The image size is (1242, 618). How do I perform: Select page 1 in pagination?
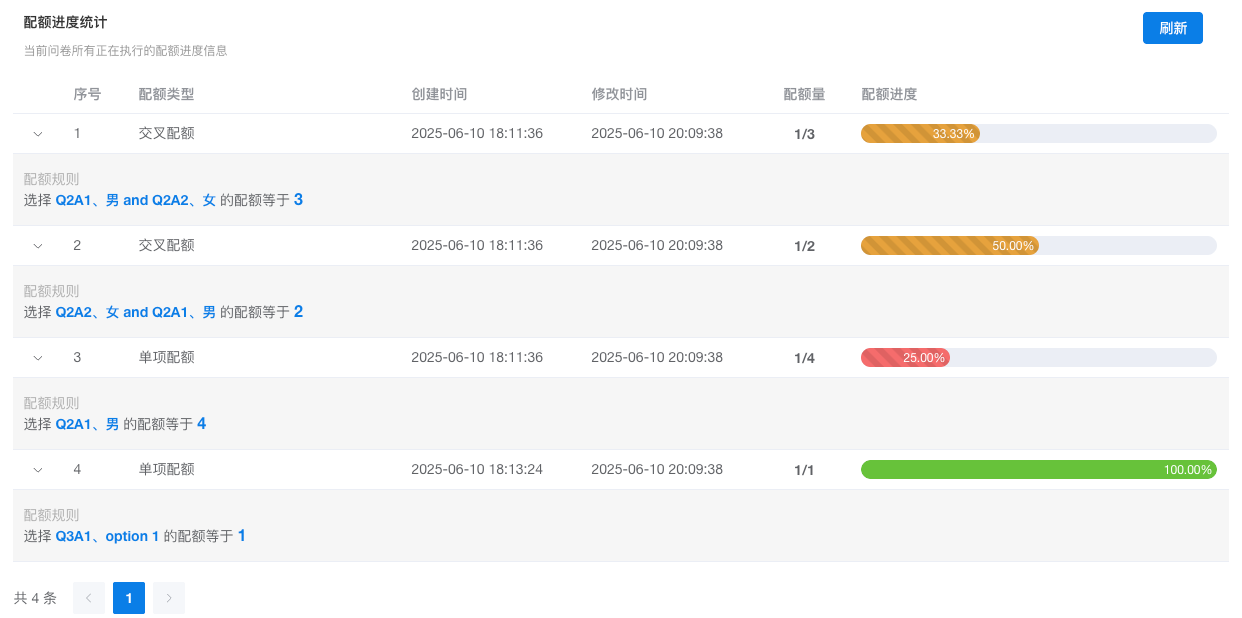pos(129,598)
